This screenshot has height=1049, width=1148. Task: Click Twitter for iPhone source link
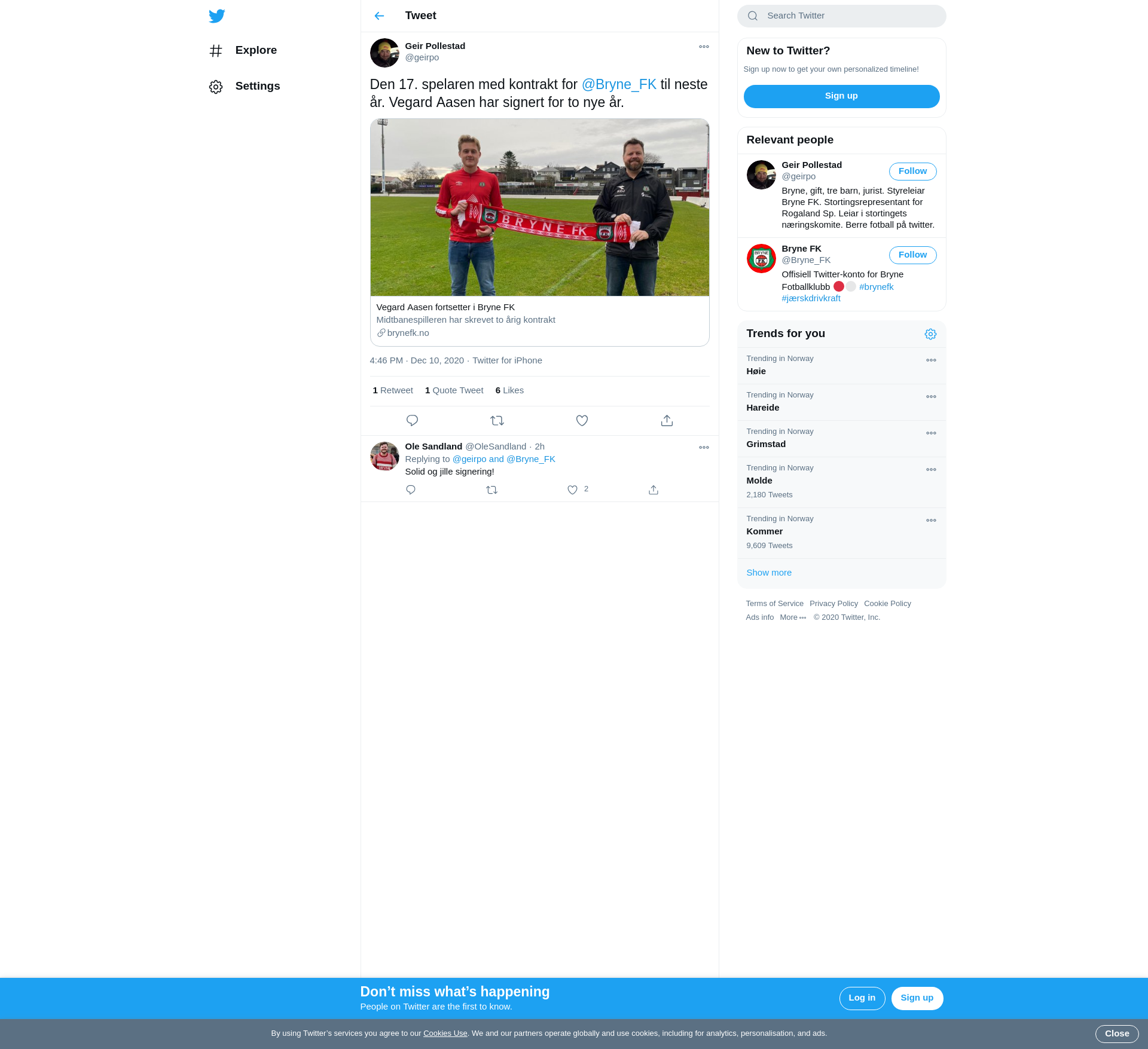(507, 360)
